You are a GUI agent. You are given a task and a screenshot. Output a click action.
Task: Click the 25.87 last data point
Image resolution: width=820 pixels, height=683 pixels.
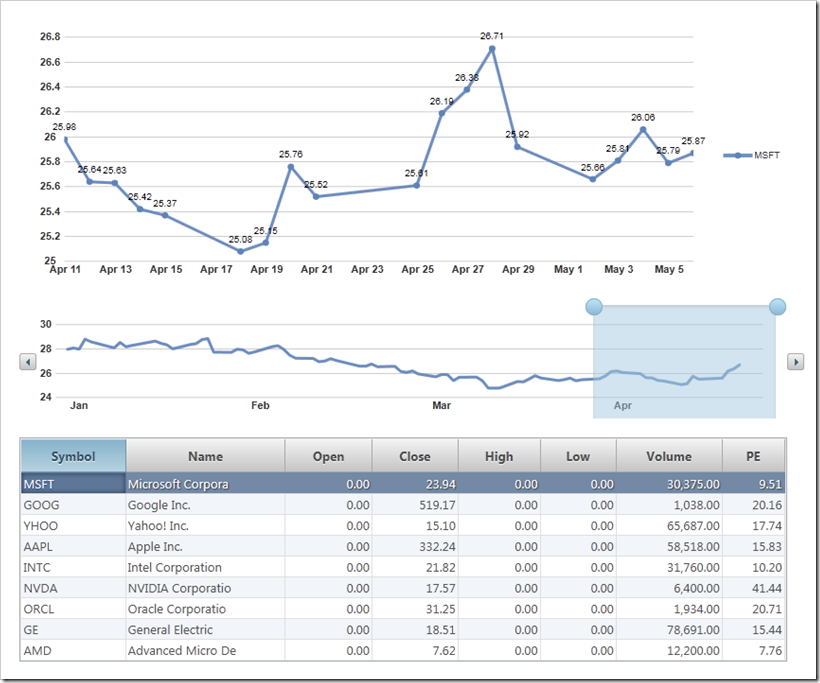[x=693, y=153]
